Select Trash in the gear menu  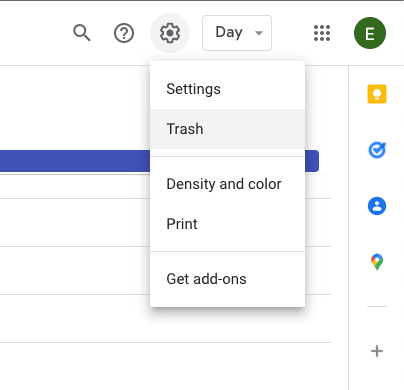click(227, 129)
